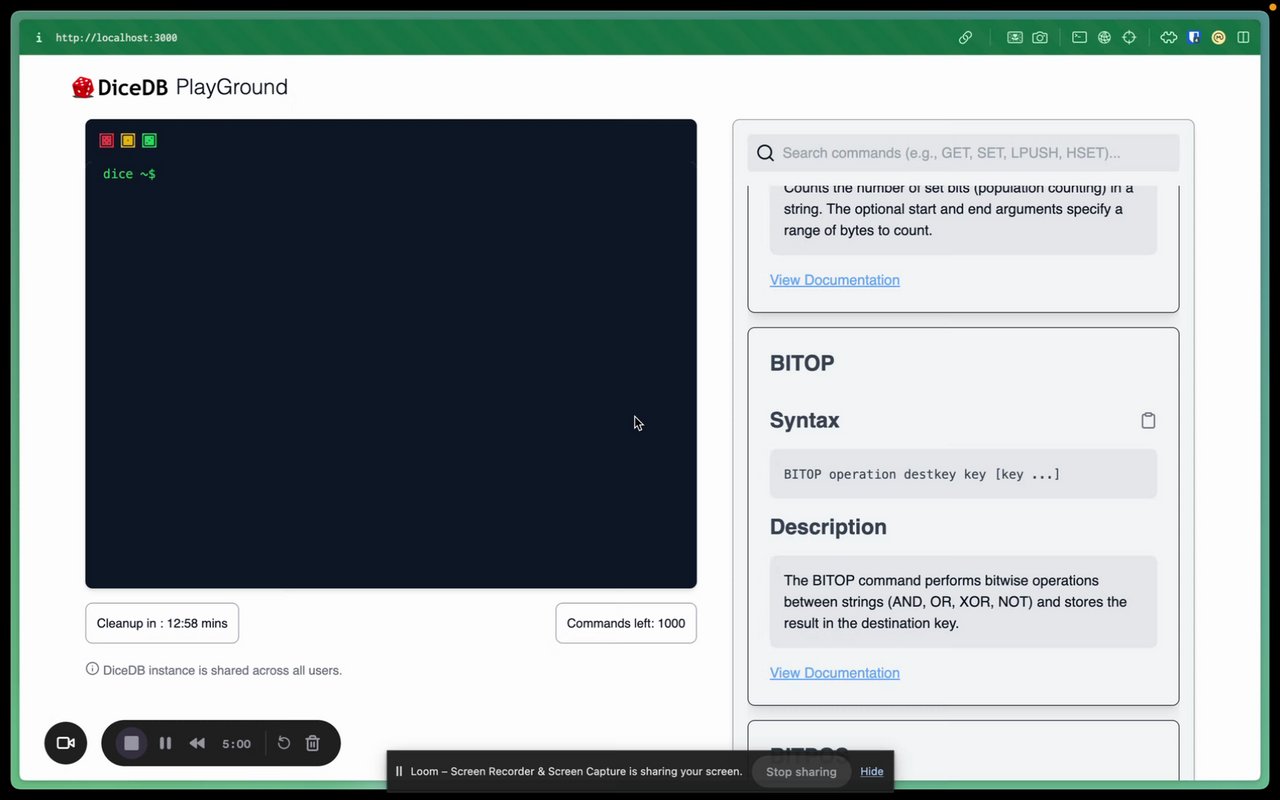1280x800 pixels.
Task: Click the magnifier search icon
Action: (x=766, y=153)
